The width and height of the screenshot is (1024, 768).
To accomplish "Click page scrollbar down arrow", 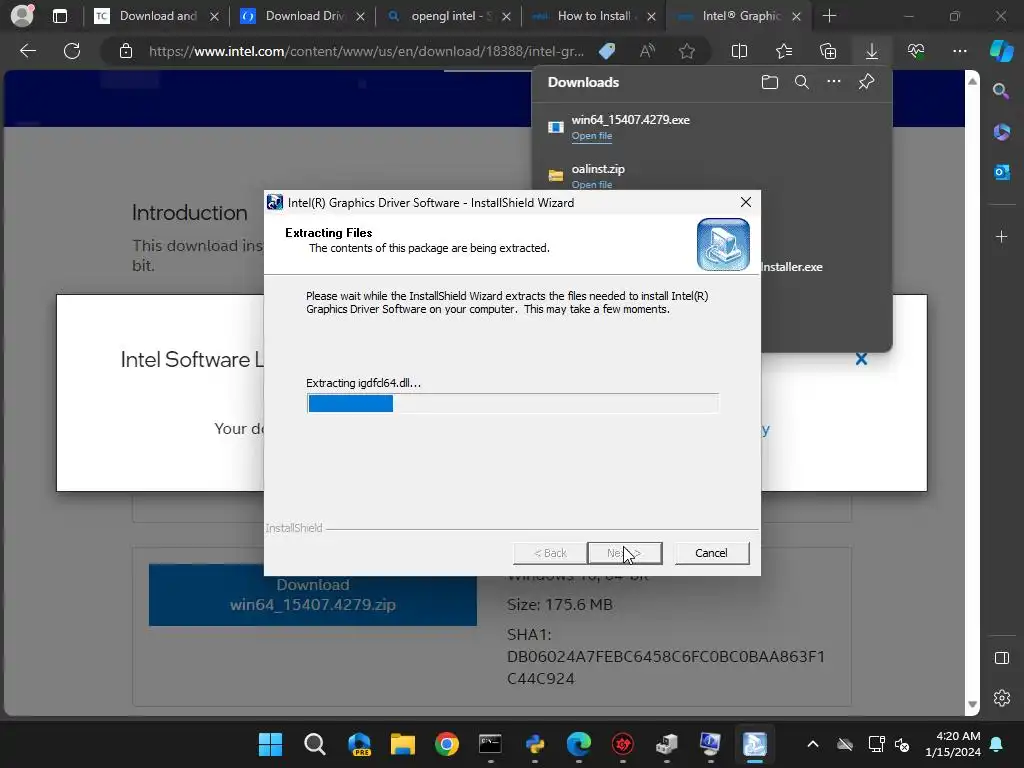I will point(972,704).
